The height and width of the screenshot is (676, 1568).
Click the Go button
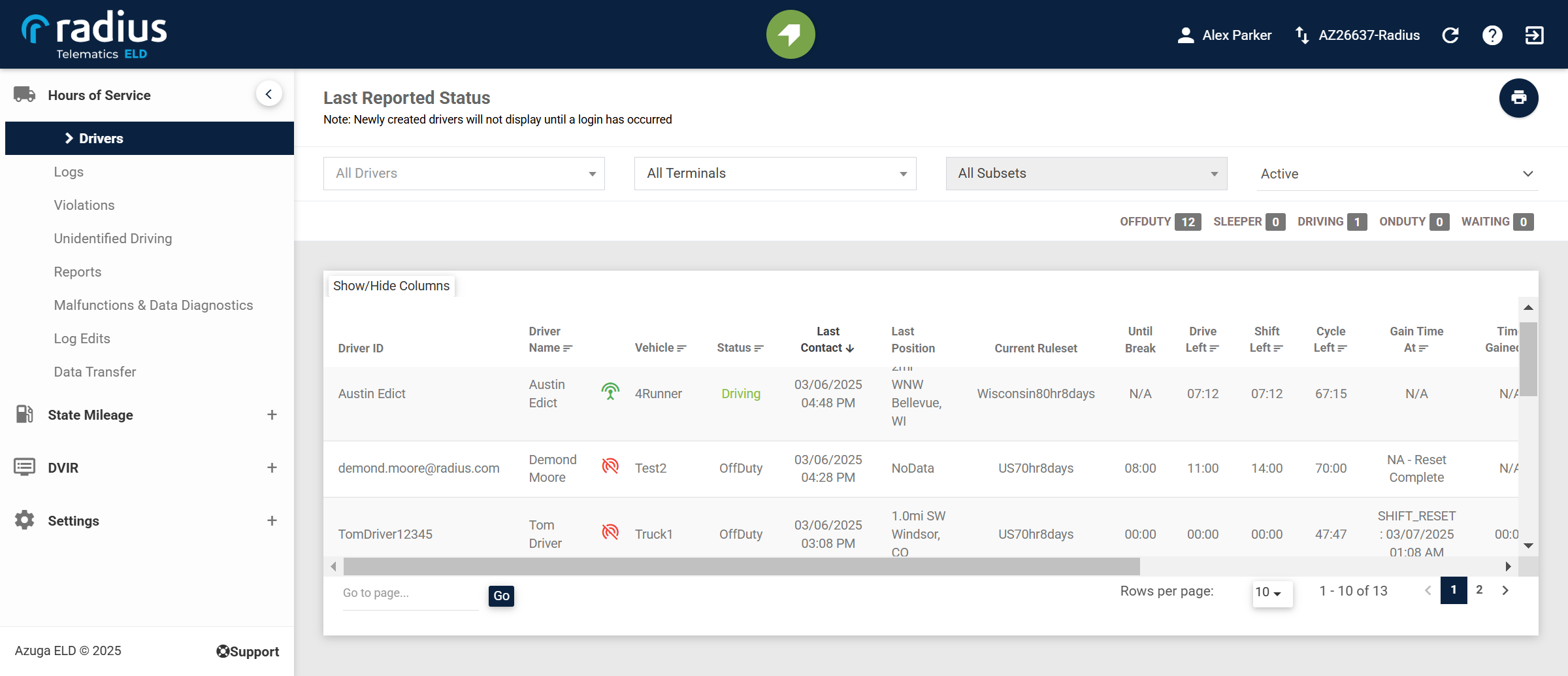pos(501,596)
